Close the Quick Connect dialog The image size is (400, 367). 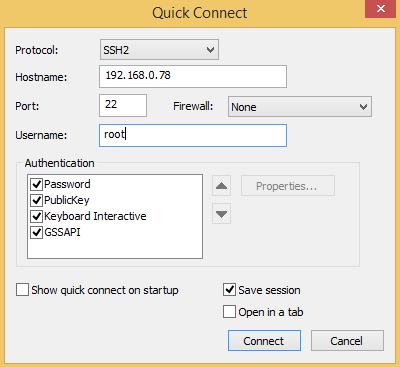(x=381, y=9)
